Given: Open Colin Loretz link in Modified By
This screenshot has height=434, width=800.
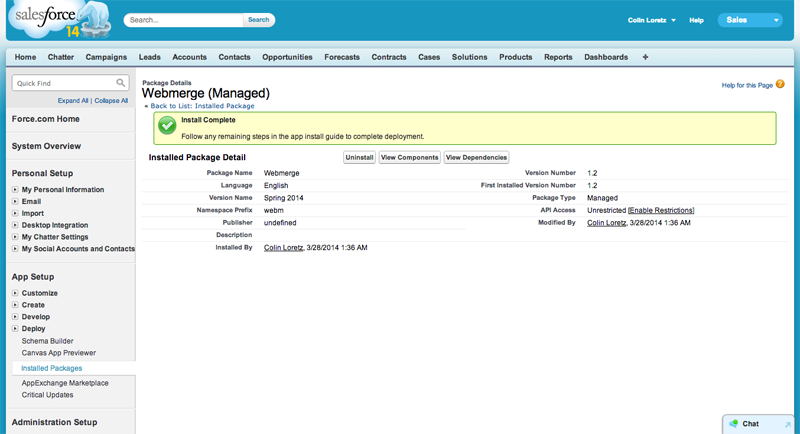Looking at the screenshot, I should [606, 223].
